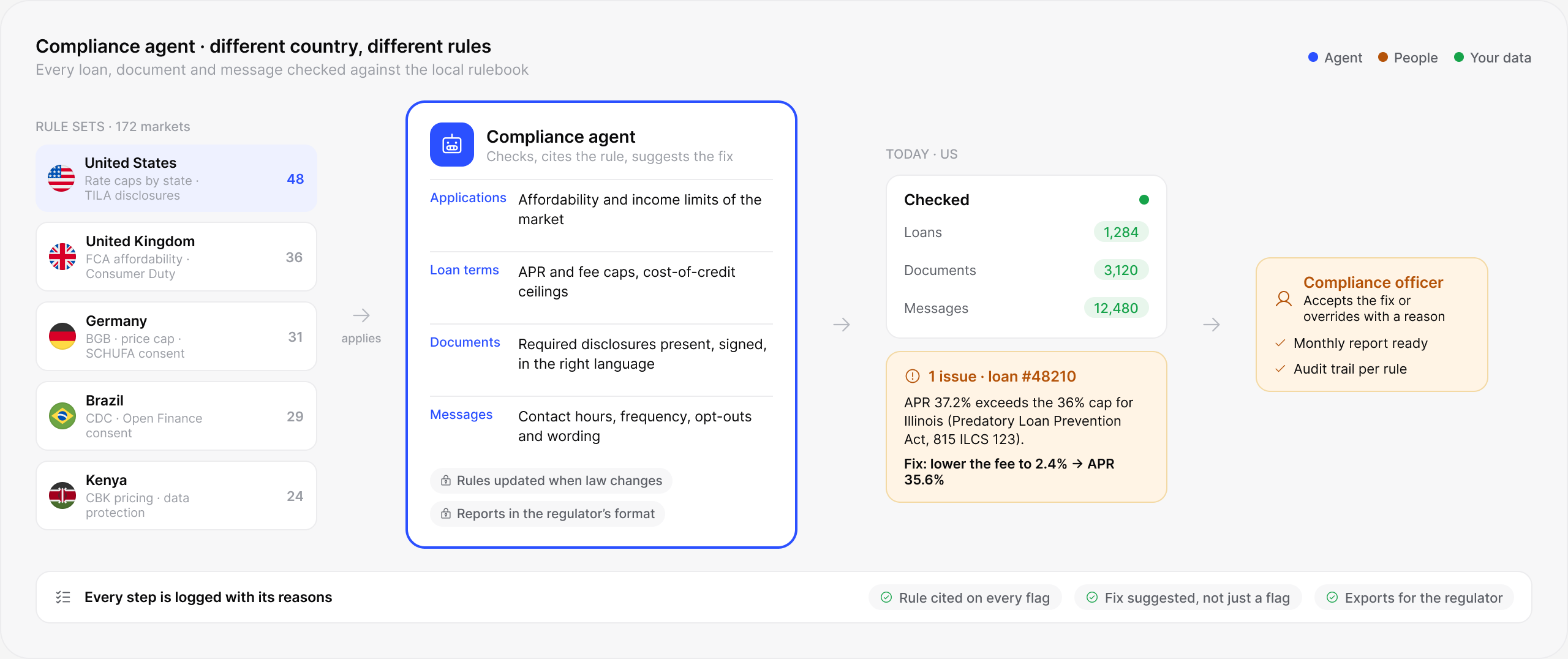Click the Rules updated when law changes chip
Viewport: 1568px width, 659px height.
[x=551, y=481]
